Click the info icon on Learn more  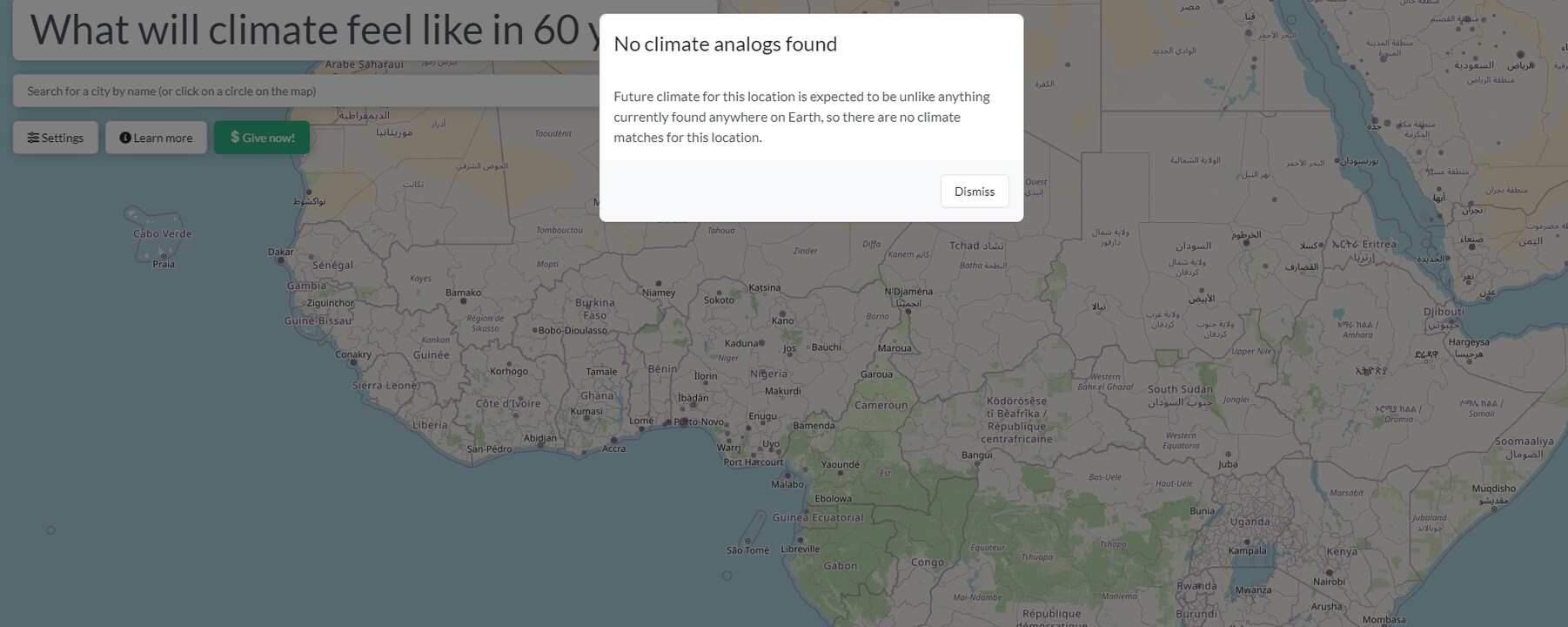pyautogui.click(x=125, y=138)
